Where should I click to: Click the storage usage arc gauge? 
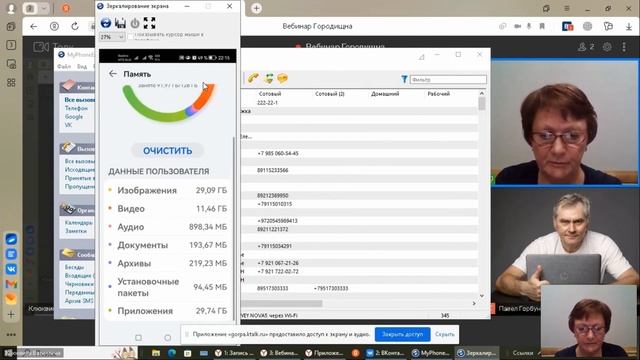point(168,102)
